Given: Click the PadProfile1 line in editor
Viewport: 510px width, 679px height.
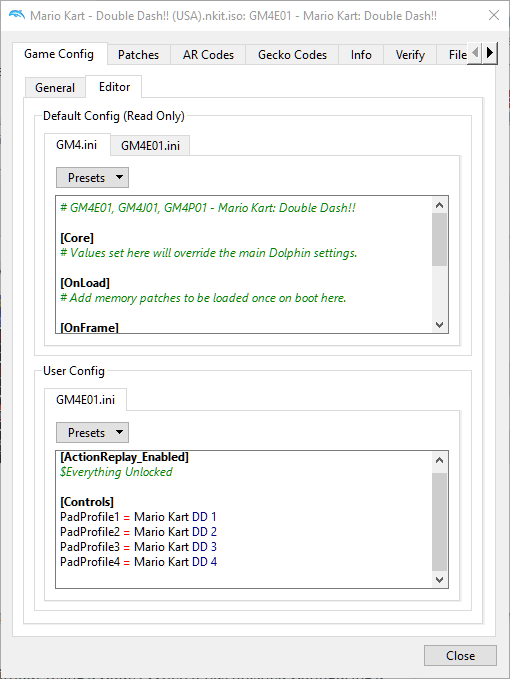Looking at the screenshot, I should (x=138, y=517).
